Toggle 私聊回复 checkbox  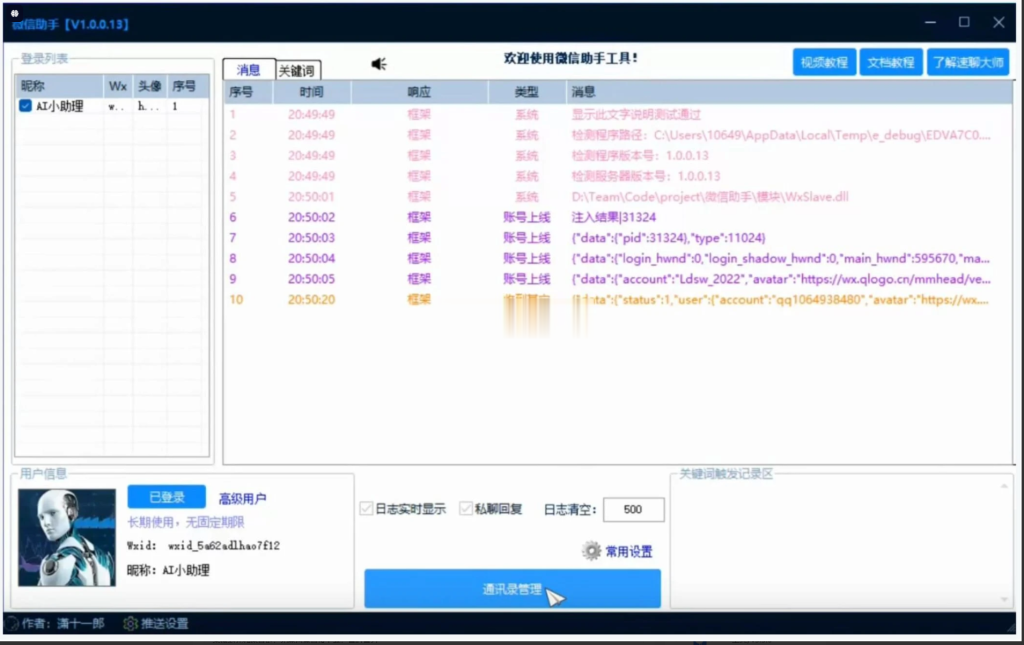[x=466, y=509]
